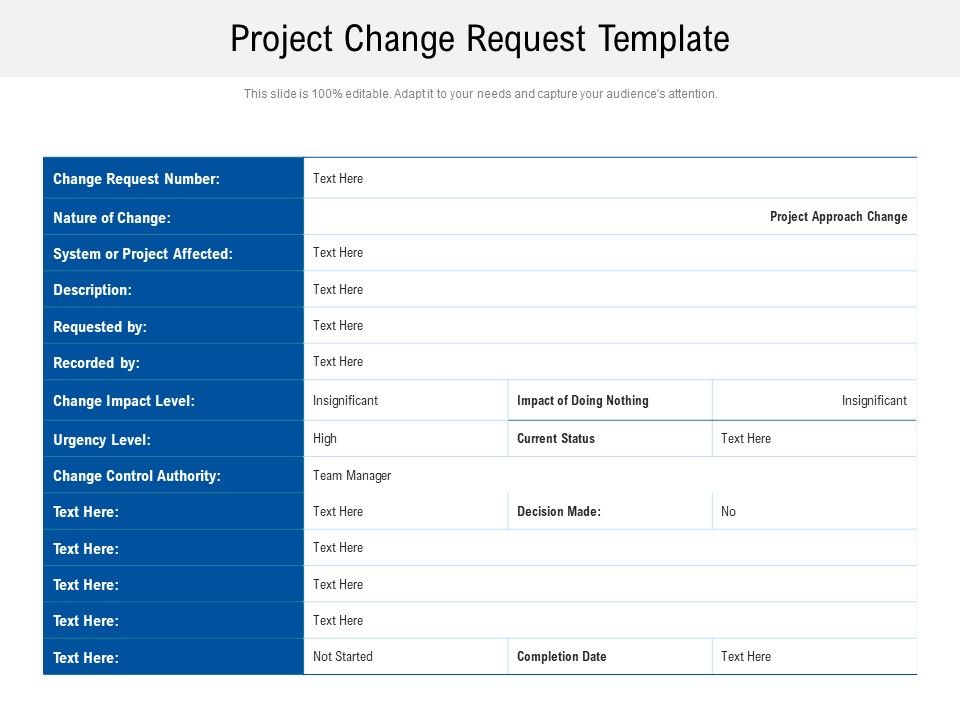Click the Change Impact Level label
The image size is (960, 720).
tap(124, 400)
